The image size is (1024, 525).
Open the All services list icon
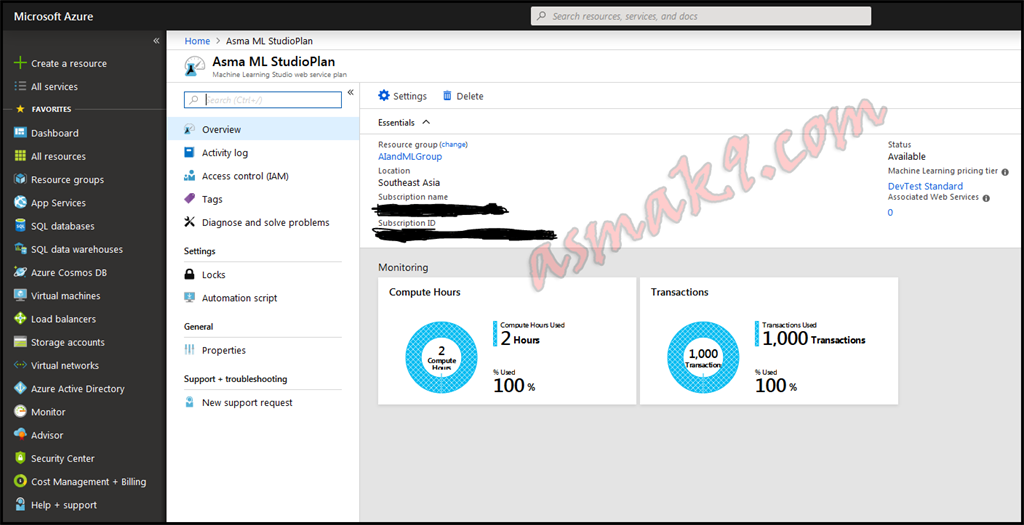click(20, 86)
